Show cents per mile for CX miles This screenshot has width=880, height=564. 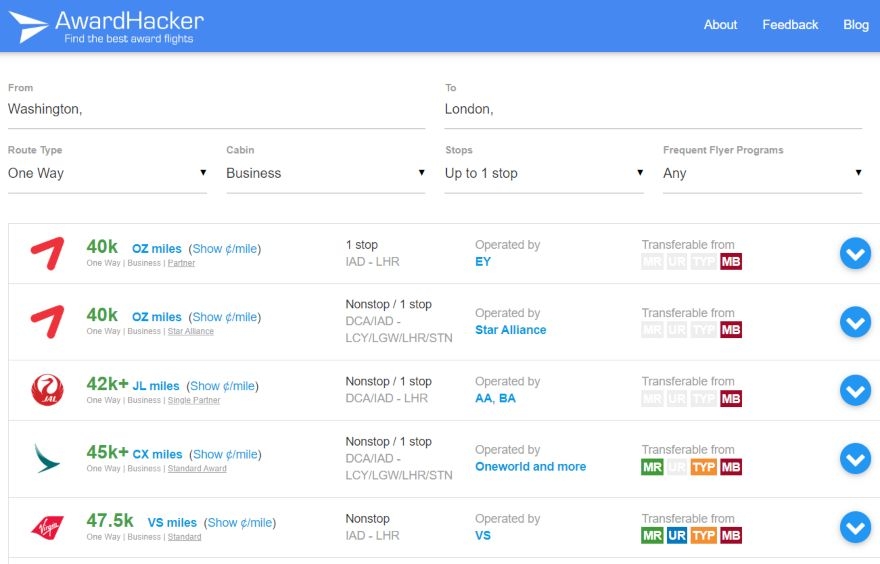225,455
